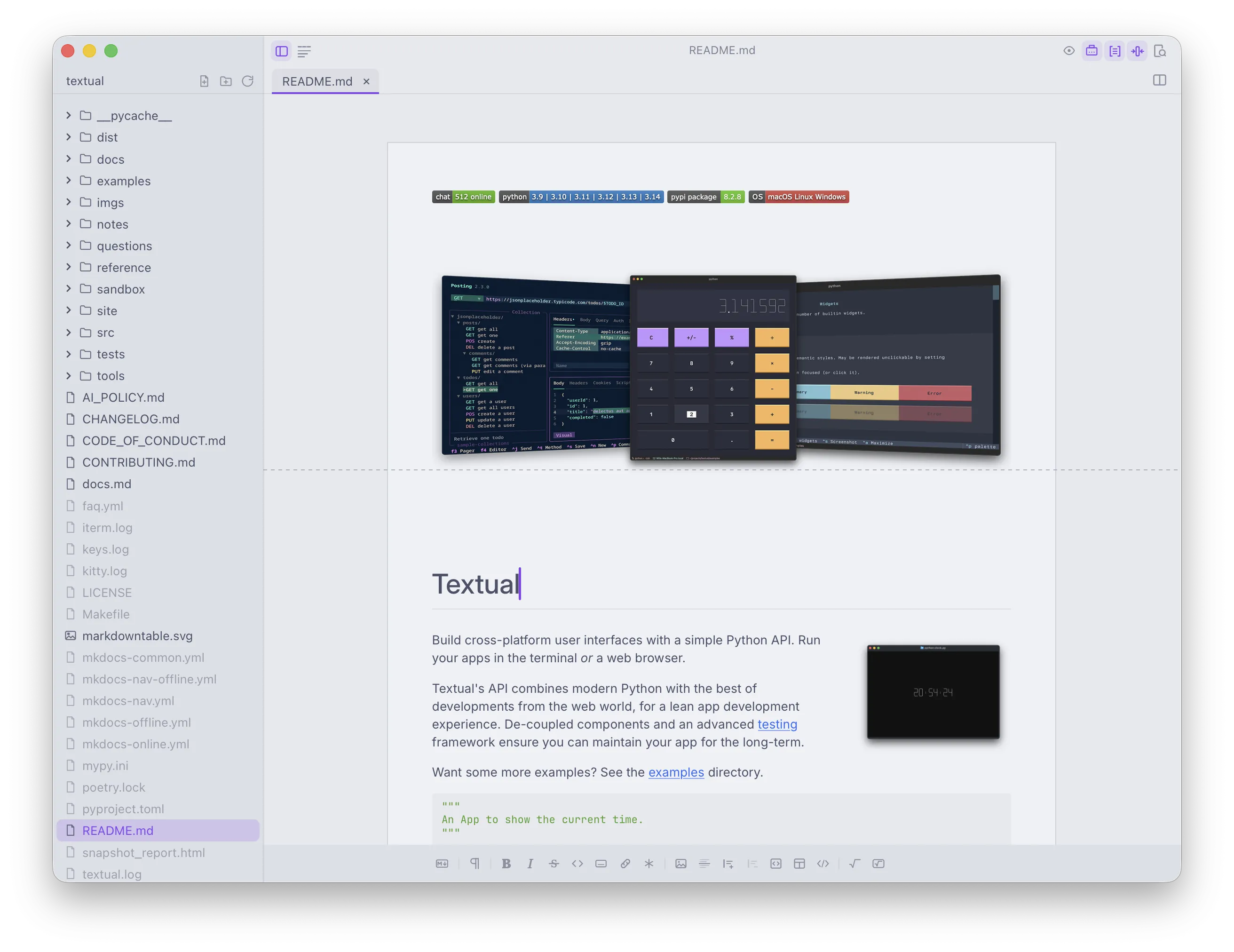Insert a math block
The height and width of the screenshot is (952, 1234).
point(878,863)
